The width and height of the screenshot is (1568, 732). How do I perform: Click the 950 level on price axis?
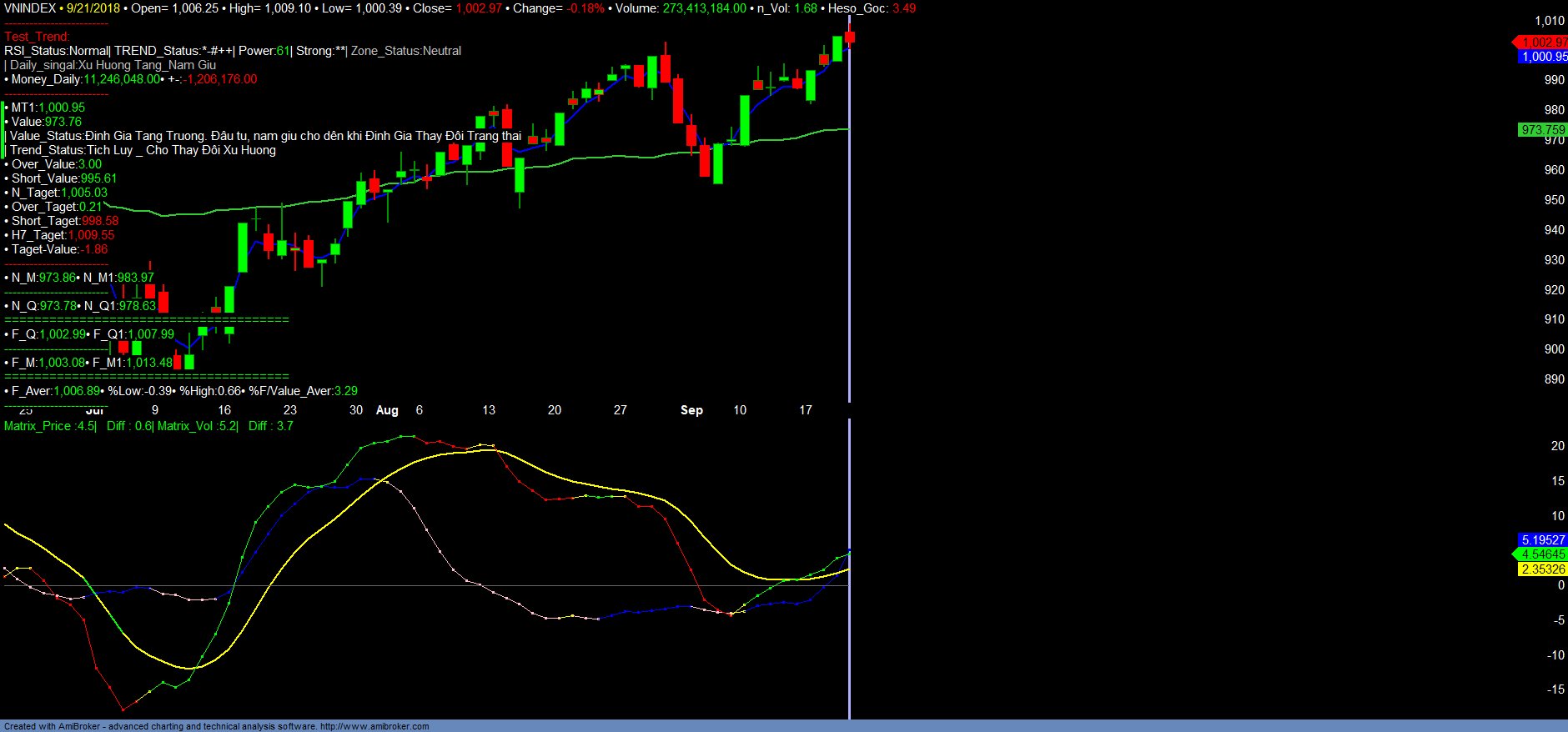1554,200
